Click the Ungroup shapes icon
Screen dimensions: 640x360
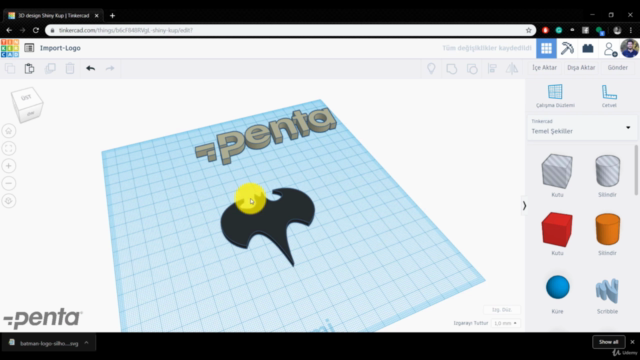[472, 69]
